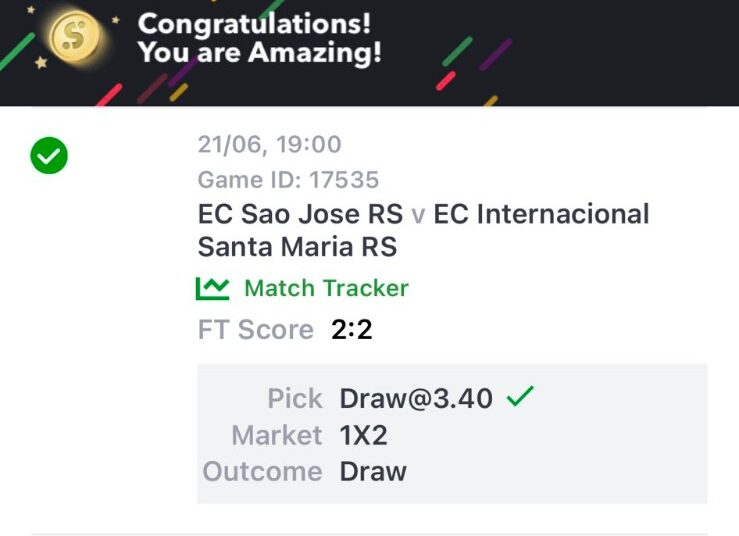
Task: Click the green won-bet checkmark circle
Action: (x=49, y=156)
